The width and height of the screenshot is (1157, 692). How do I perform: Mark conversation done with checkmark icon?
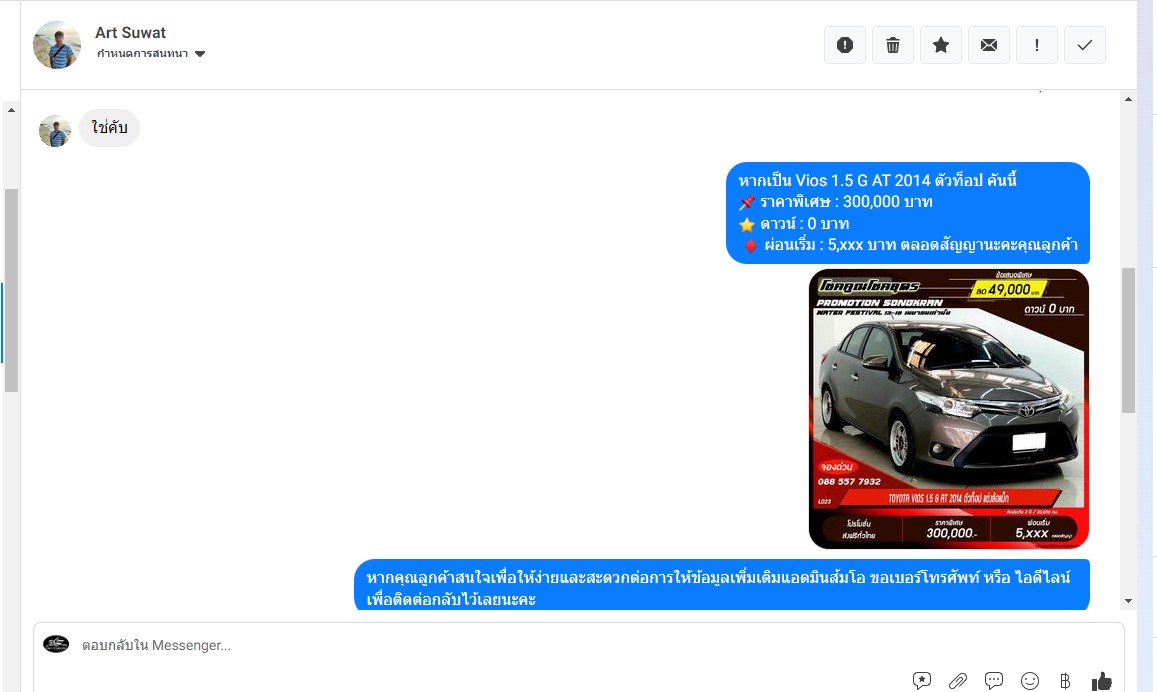click(1085, 45)
